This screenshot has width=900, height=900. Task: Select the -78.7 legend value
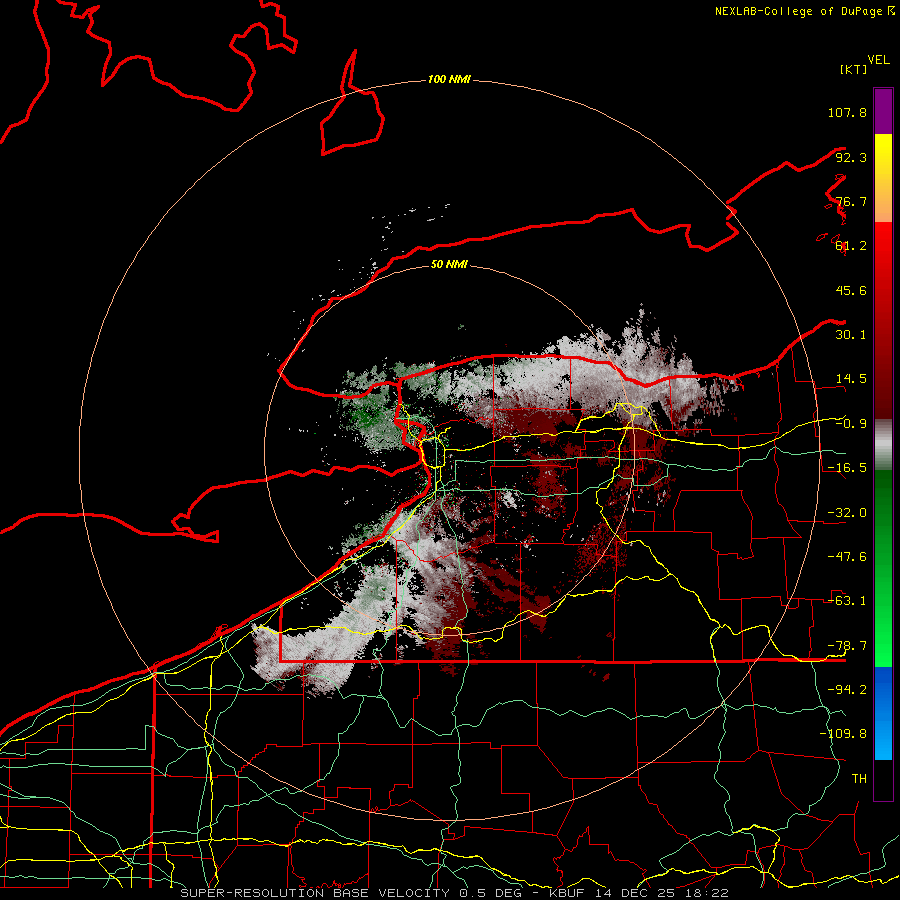(x=847, y=646)
